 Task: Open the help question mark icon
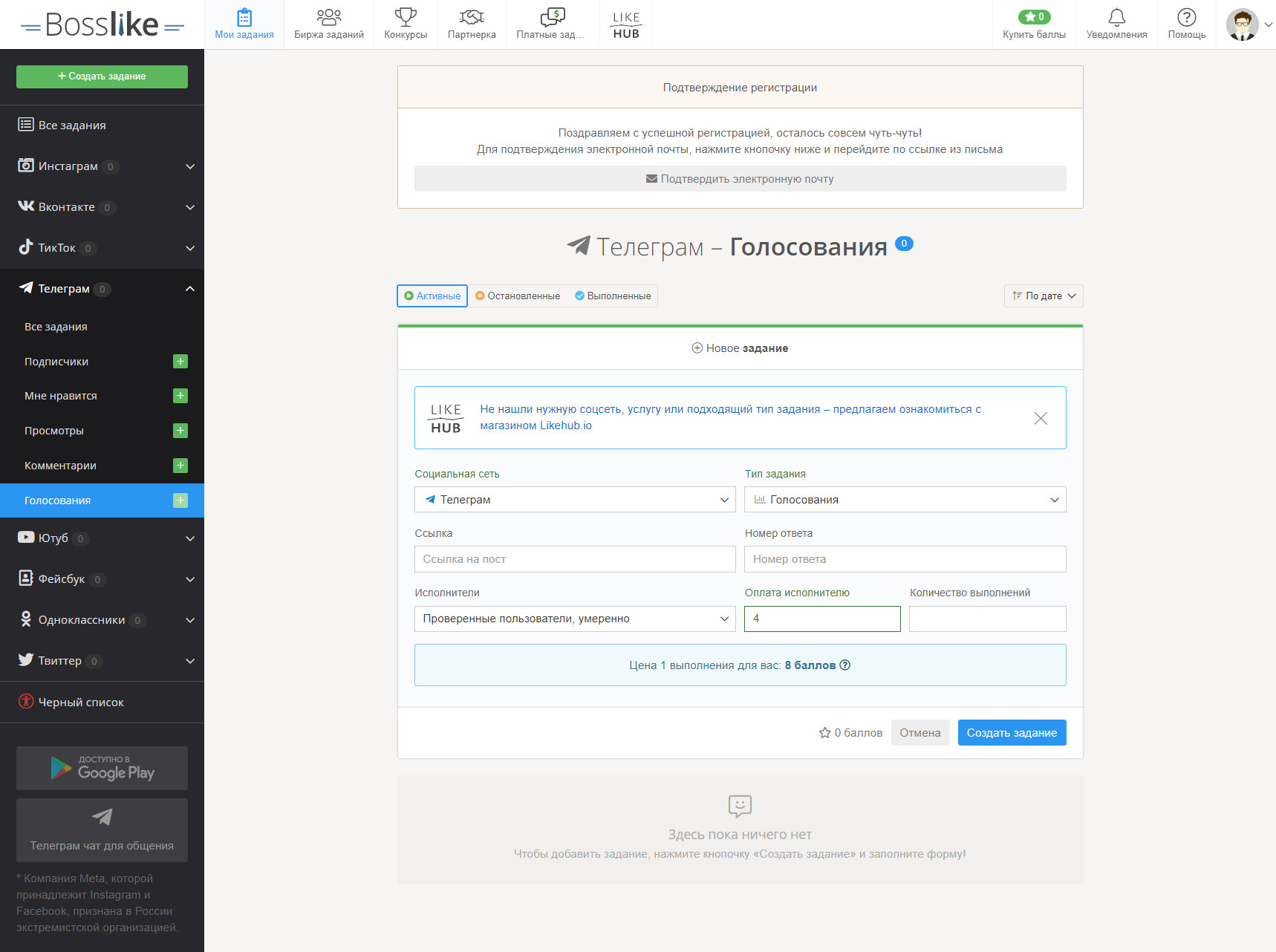pyautogui.click(x=1186, y=17)
